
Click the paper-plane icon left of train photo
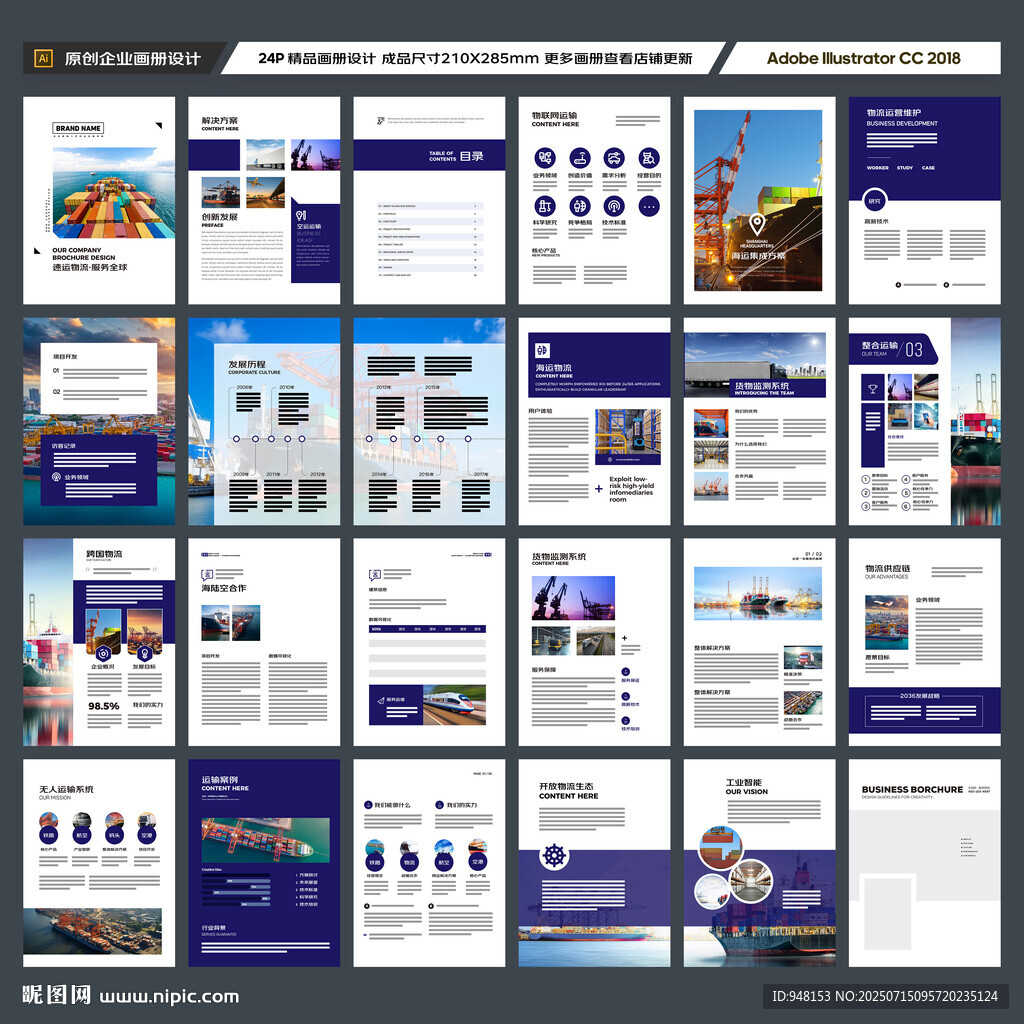[x=381, y=701]
